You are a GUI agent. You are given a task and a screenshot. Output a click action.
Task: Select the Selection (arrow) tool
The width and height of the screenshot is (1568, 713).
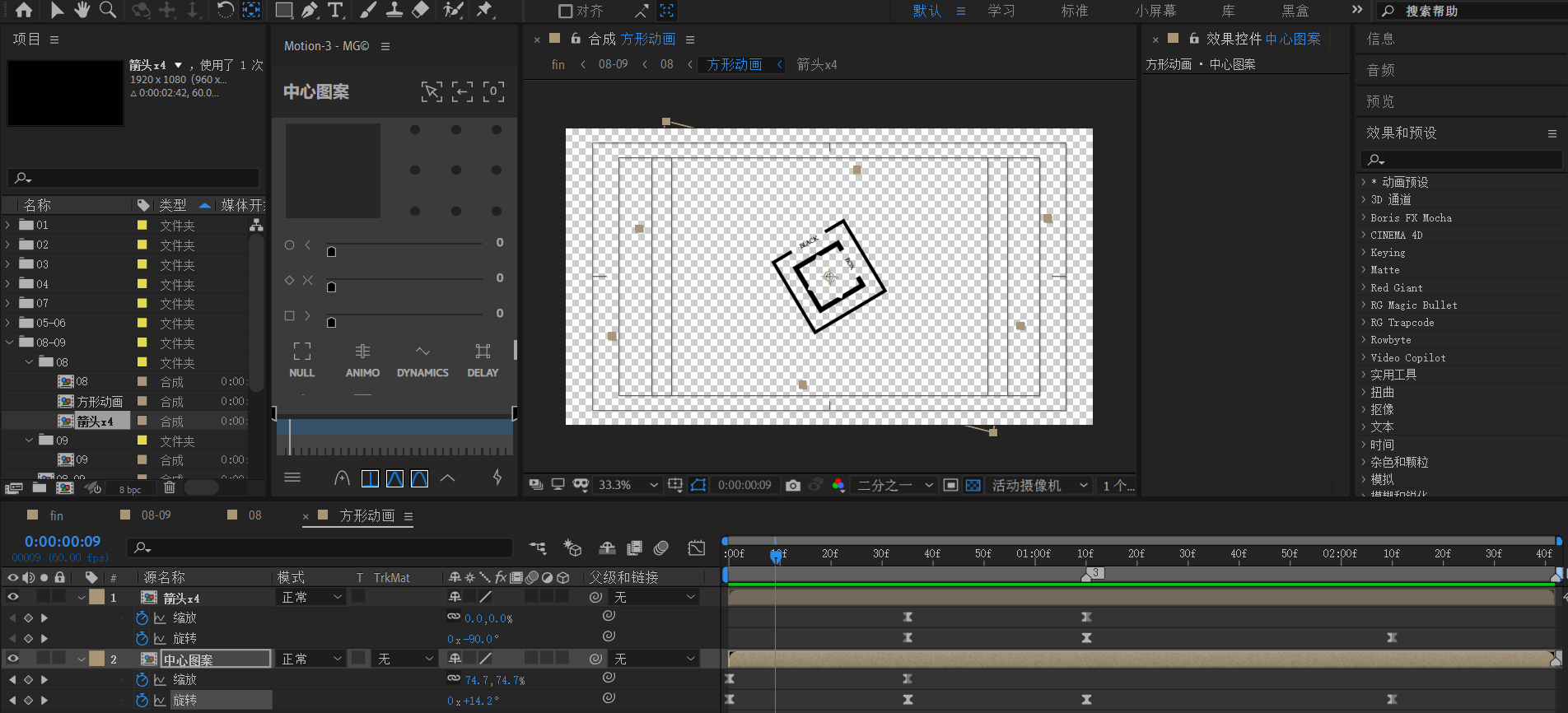(56, 10)
